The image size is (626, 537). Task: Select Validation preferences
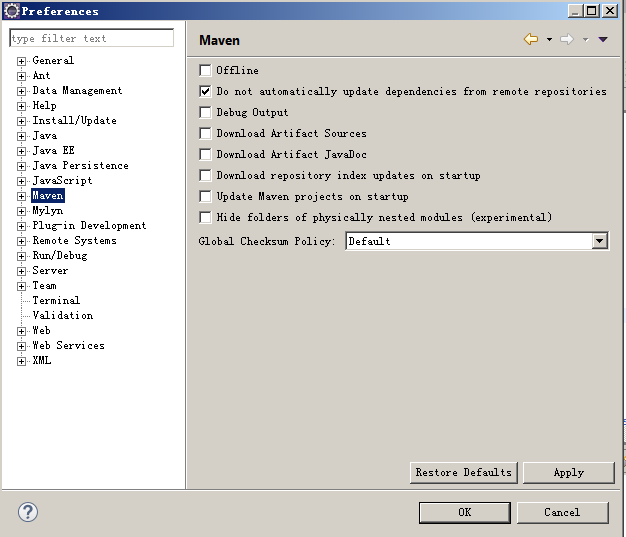(x=63, y=315)
